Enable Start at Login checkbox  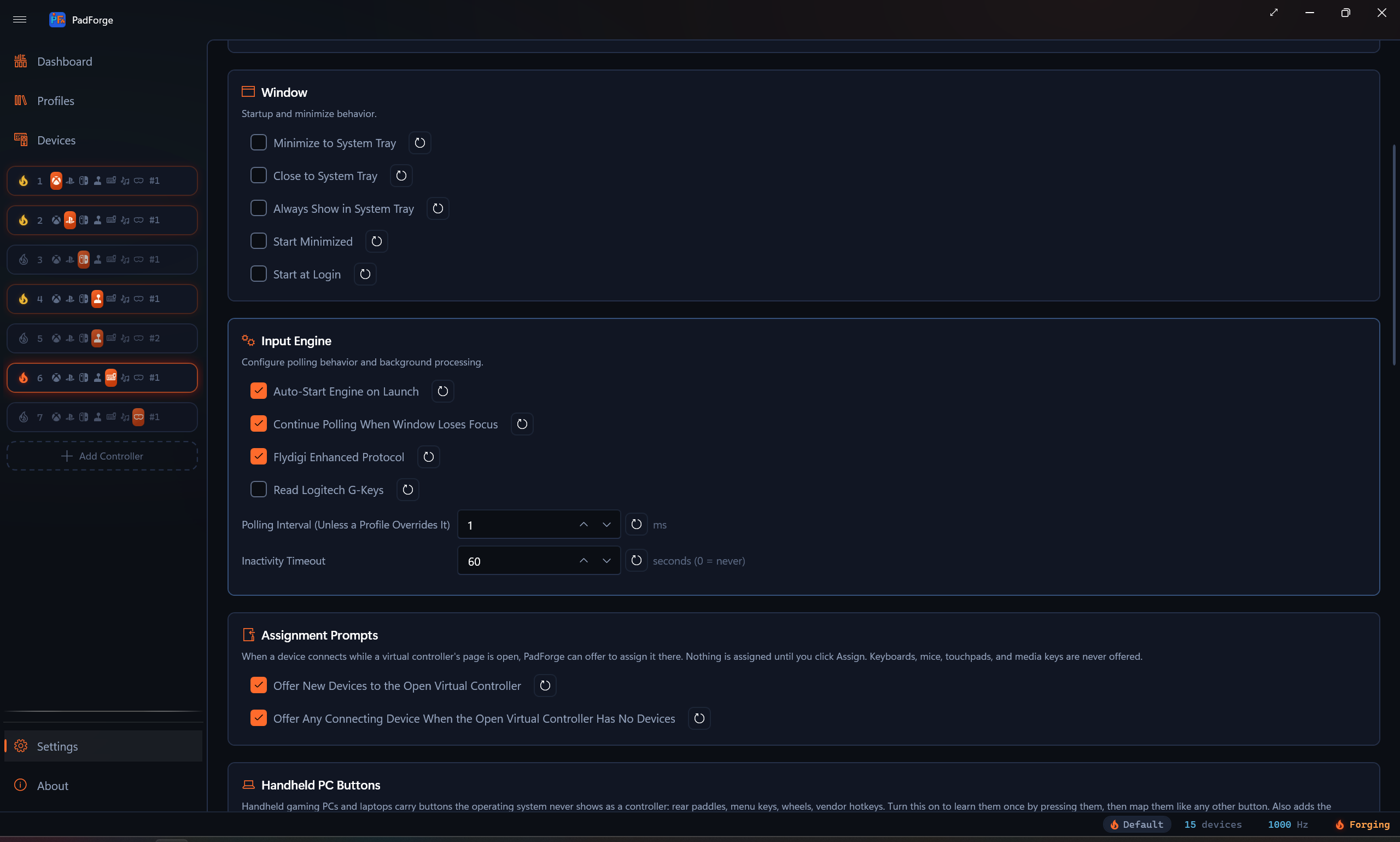pyautogui.click(x=259, y=274)
